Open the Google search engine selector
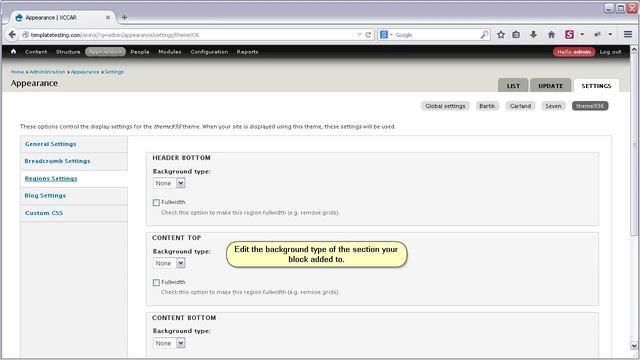The width and height of the screenshot is (640, 360). [386, 35]
